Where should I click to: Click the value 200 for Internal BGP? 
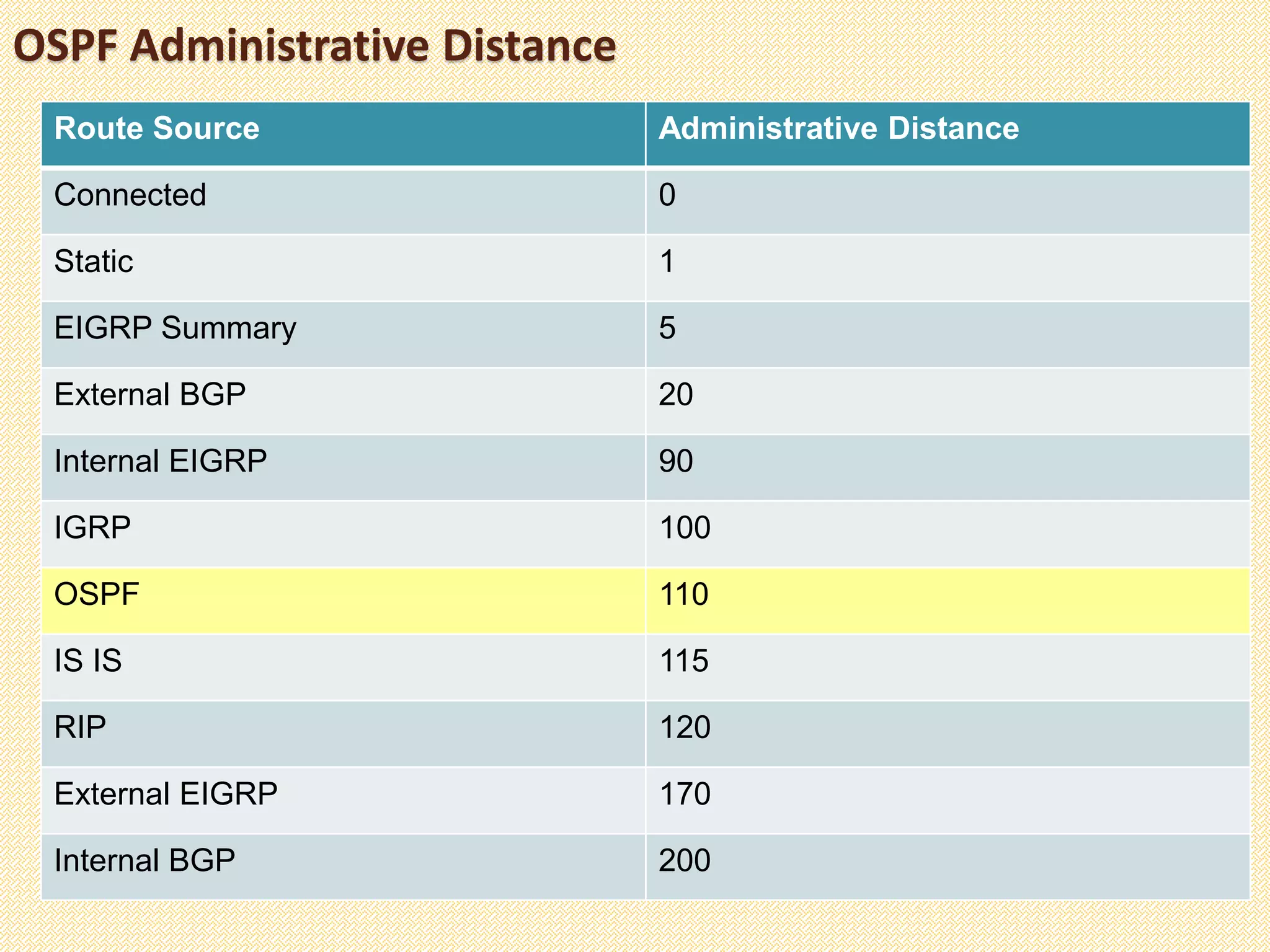(685, 860)
